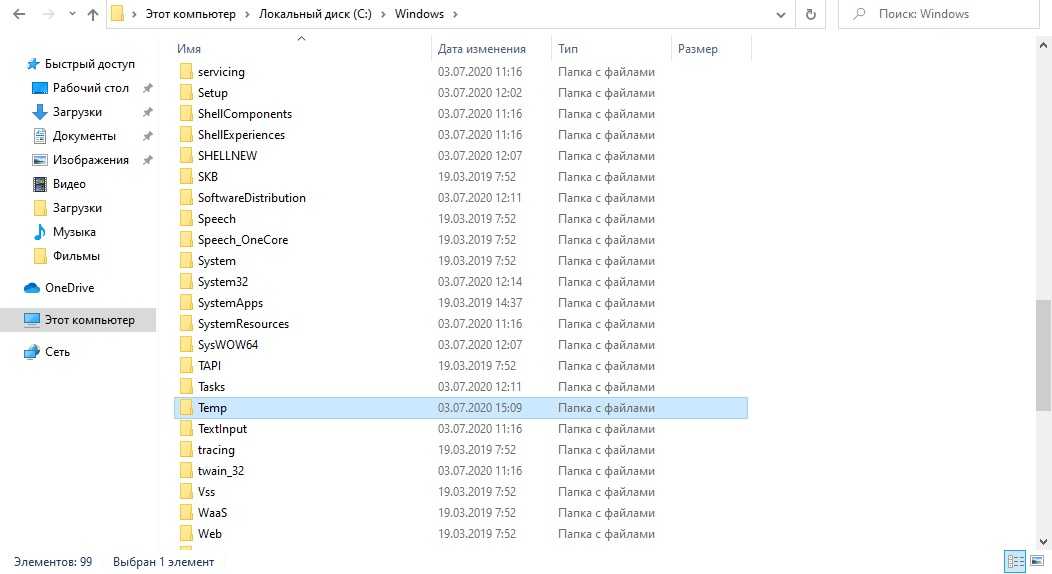Click the highlighted Temp folder

(x=461, y=408)
